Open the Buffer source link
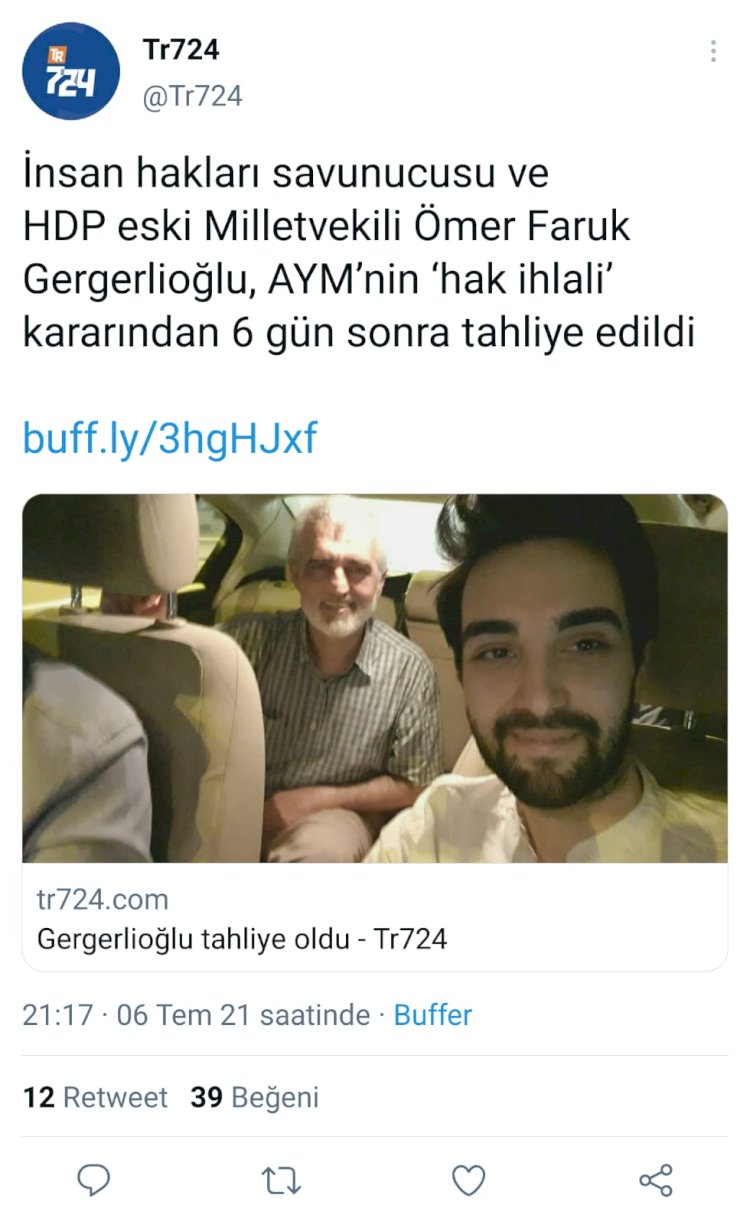 433,1016
